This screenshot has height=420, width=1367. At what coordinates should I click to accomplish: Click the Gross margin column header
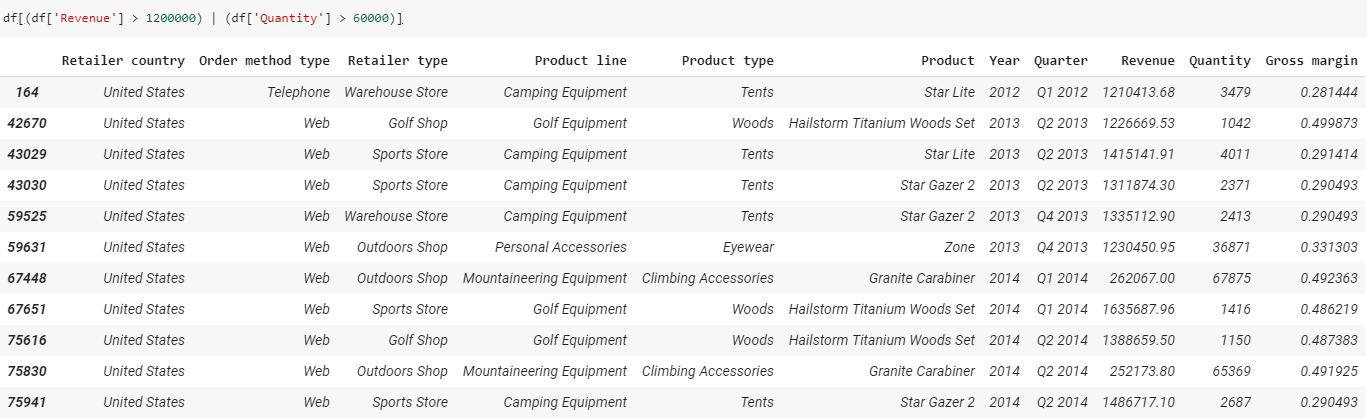(1311, 61)
